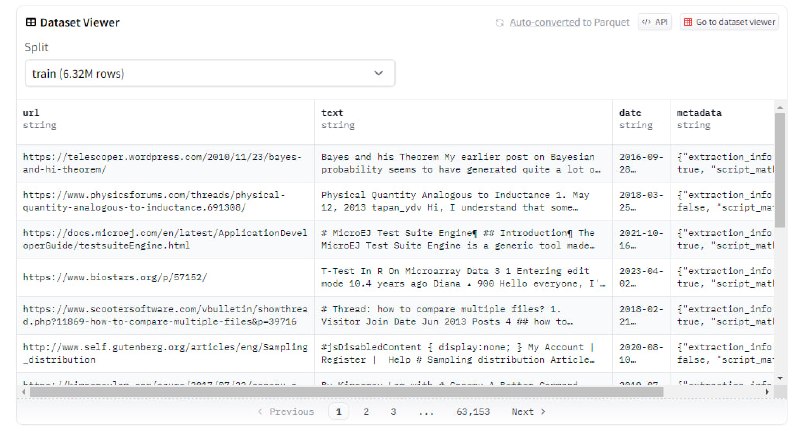Open the train split dropdown
800x431 pixels.
(210, 73)
